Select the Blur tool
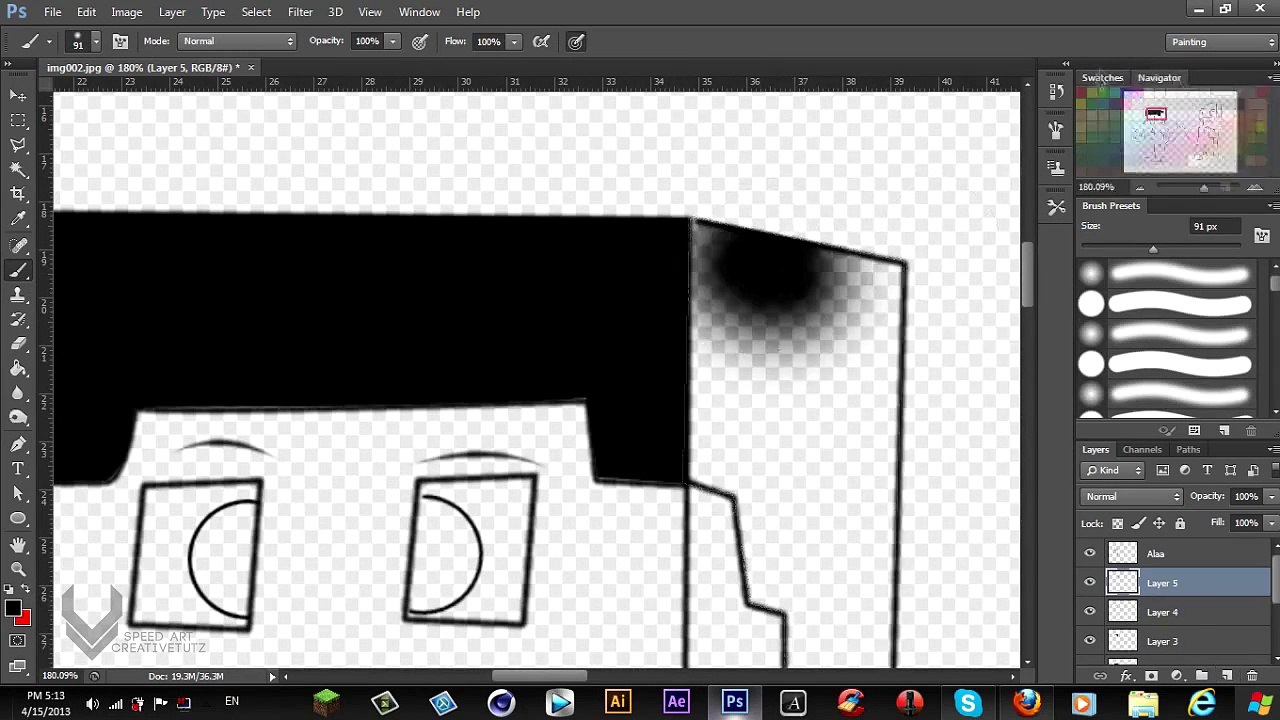 [x=18, y=394]
